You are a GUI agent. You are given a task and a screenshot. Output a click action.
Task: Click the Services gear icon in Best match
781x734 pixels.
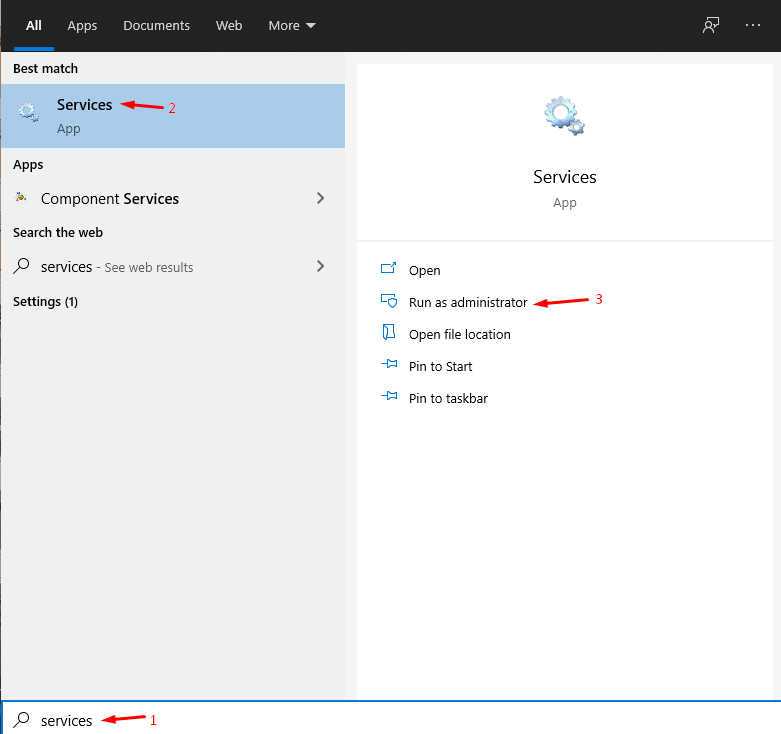pyautogui.click(x=28, y=113)
